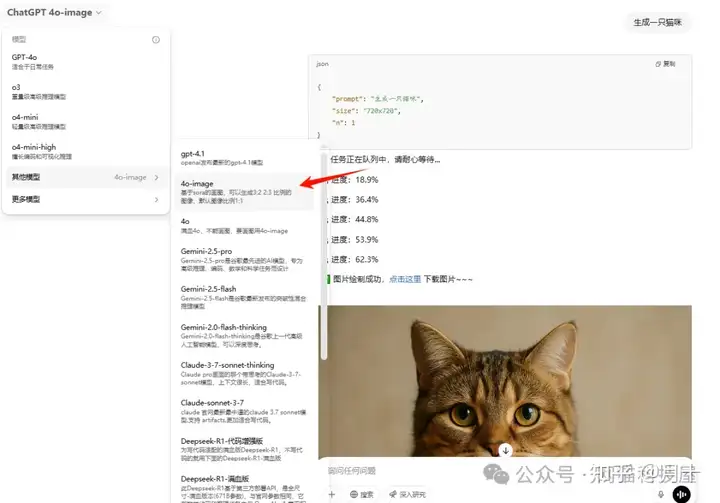The width and height of the screenshot is (720, 503).
Task: Start voice mode with waveform button
Action: (x=681, y=494)
